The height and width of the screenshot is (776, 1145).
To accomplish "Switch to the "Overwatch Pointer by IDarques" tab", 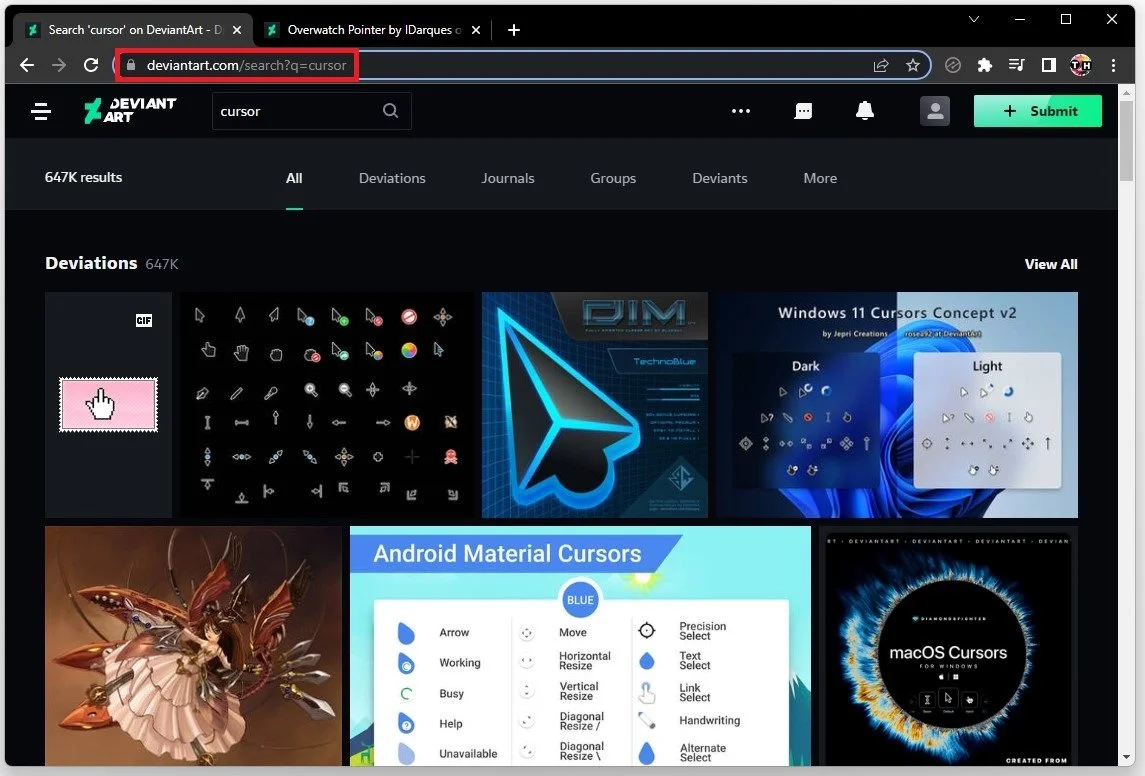I will point(370,30).
